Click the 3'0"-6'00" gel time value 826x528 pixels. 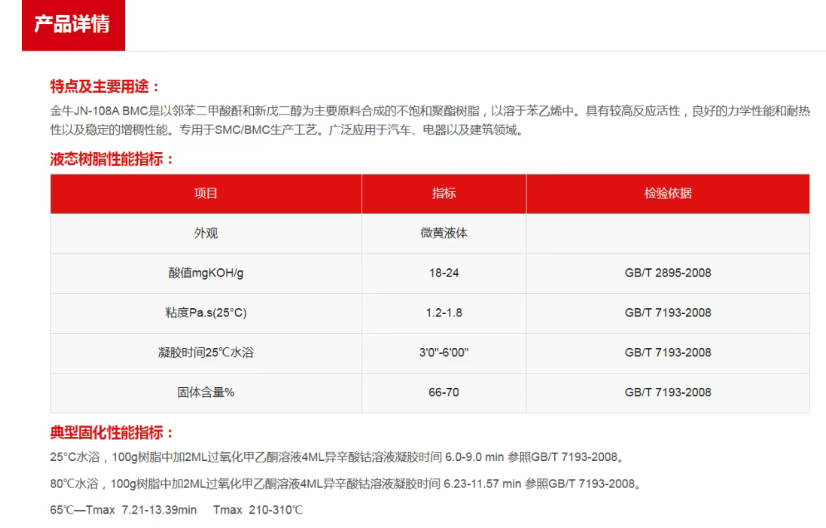[444, 353]
